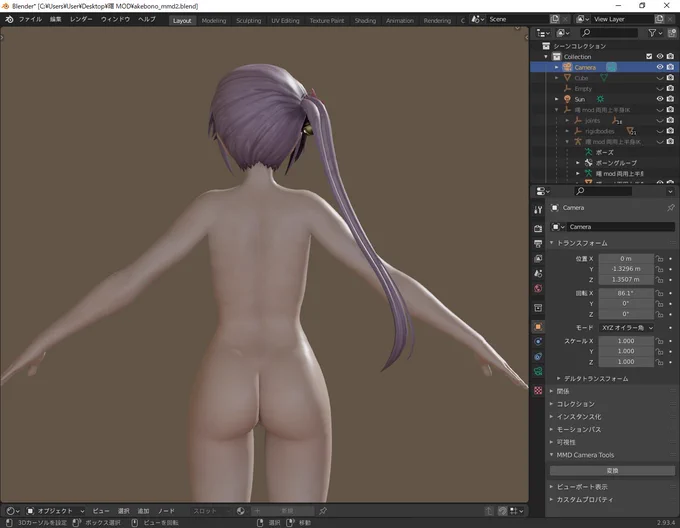Click the 新規 material button
Image resolution: width=680 pixels, height=528 pixels.
point(283,511)
